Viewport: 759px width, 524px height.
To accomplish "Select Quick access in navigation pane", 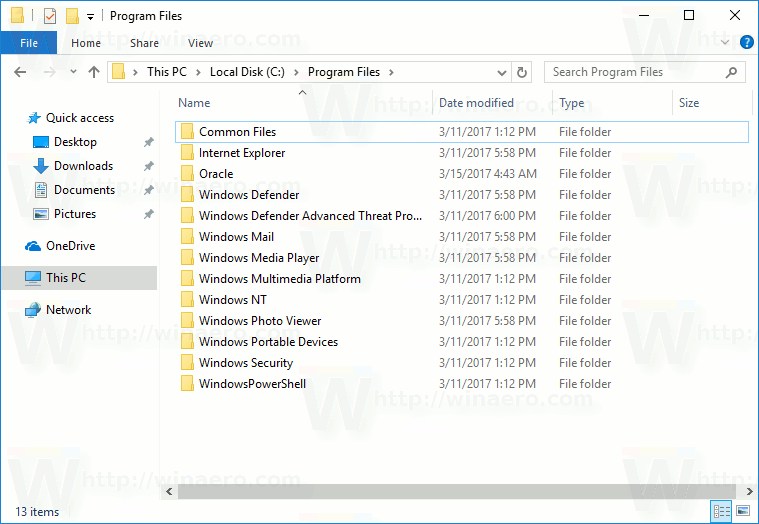I will [x=79, y=118].
